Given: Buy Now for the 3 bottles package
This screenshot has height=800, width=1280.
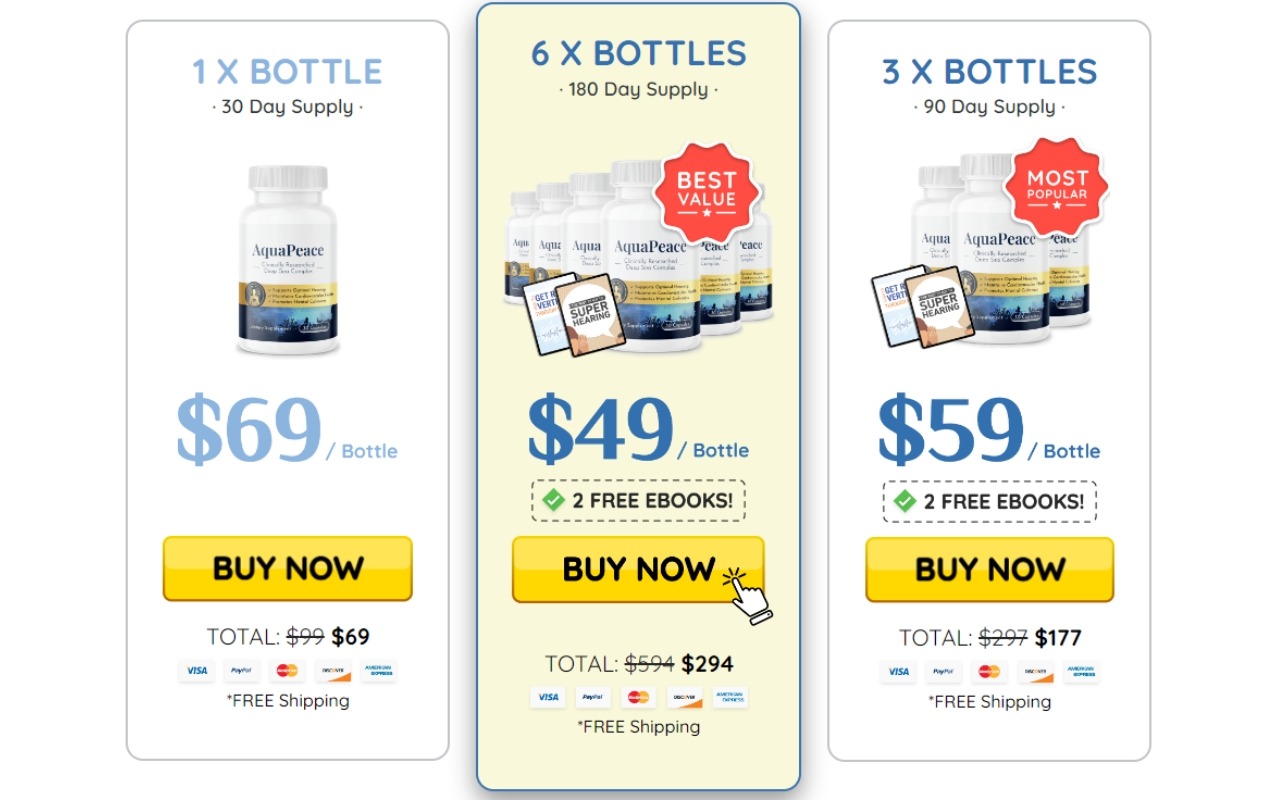Looking at the screenshot, I should [x=990, y=570].
